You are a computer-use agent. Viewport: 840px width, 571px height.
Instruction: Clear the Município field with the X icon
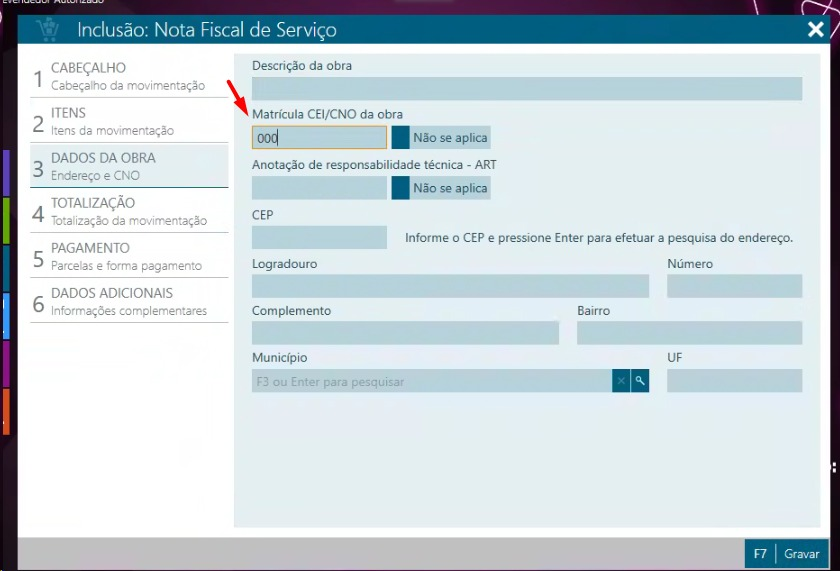click(621, 381)
